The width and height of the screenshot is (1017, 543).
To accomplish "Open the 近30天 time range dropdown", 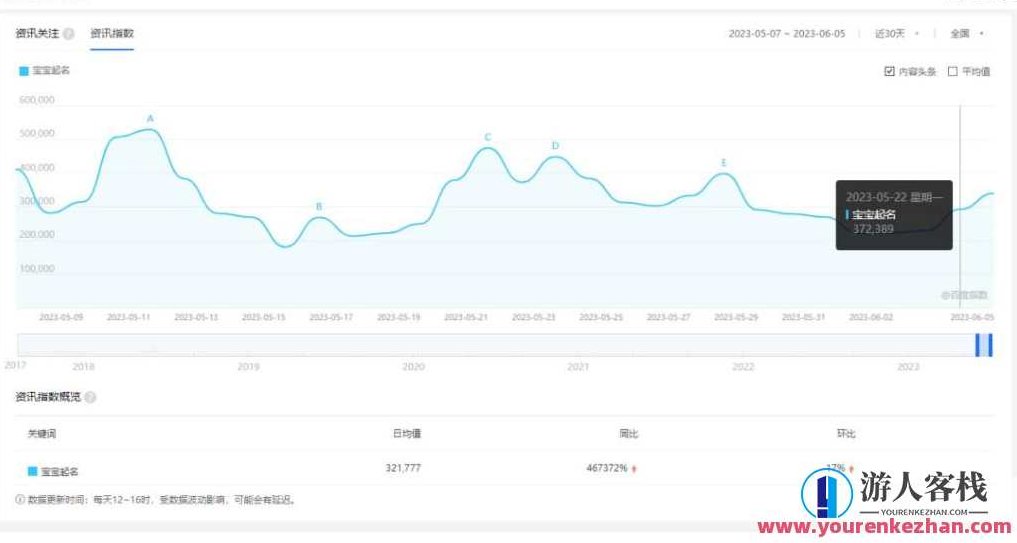I will coord(896,34).
